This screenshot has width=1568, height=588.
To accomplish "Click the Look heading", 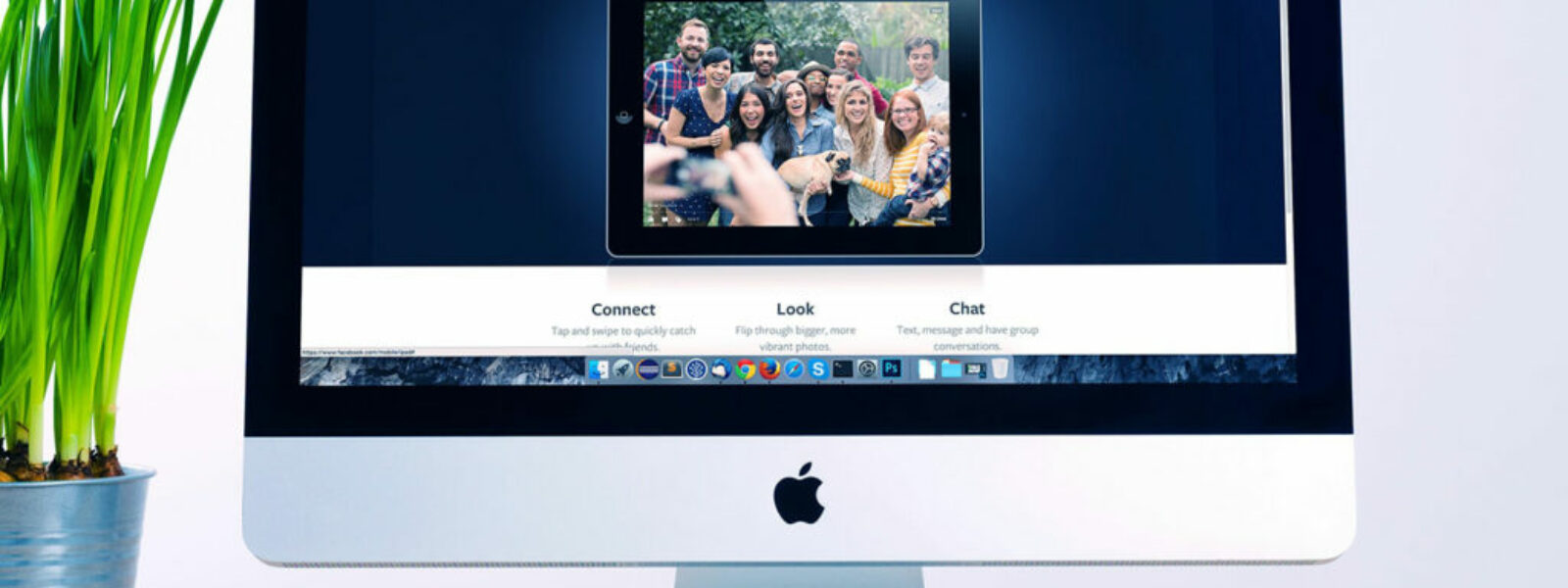I will click(795, 309).
